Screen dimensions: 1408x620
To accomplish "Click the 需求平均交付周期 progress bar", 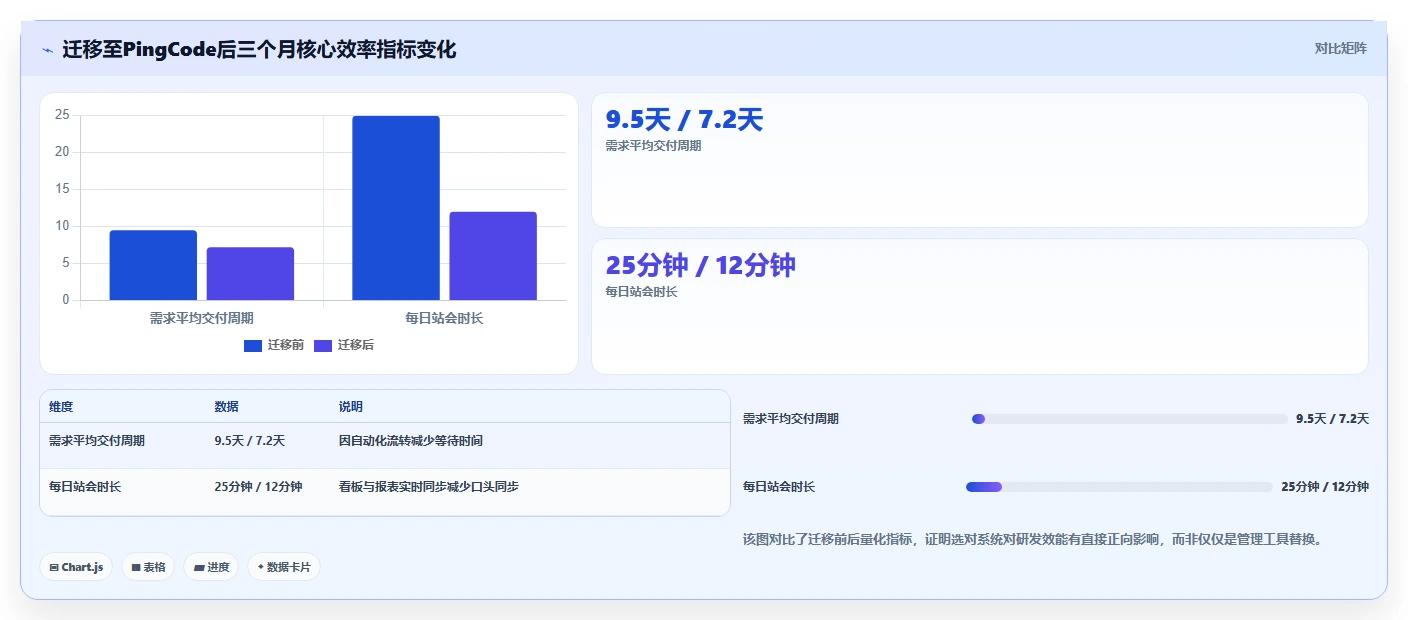I will point(1129,419).
